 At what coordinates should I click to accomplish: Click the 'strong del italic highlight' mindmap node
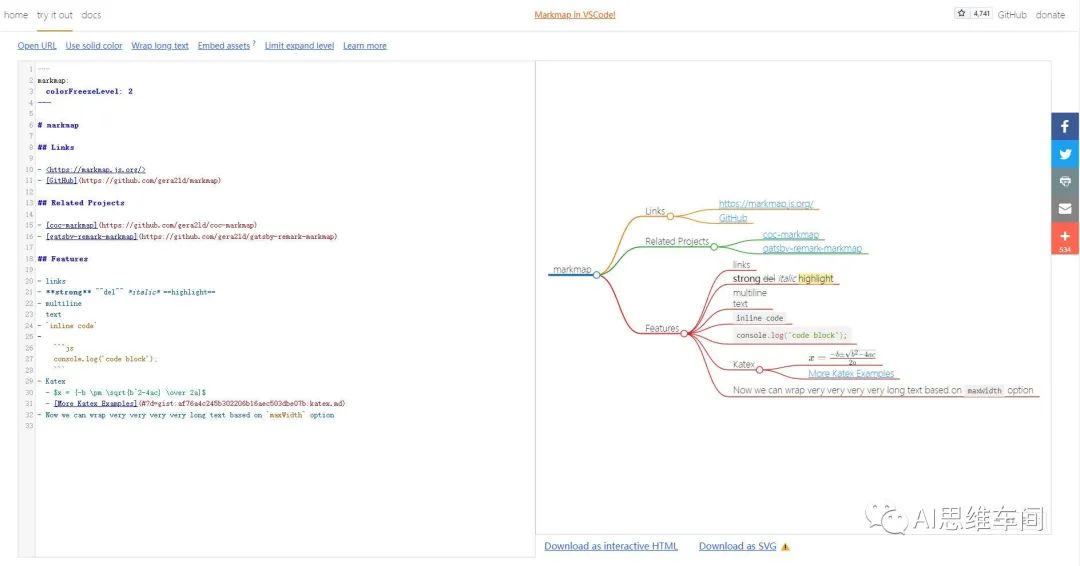tap(783, 278)
